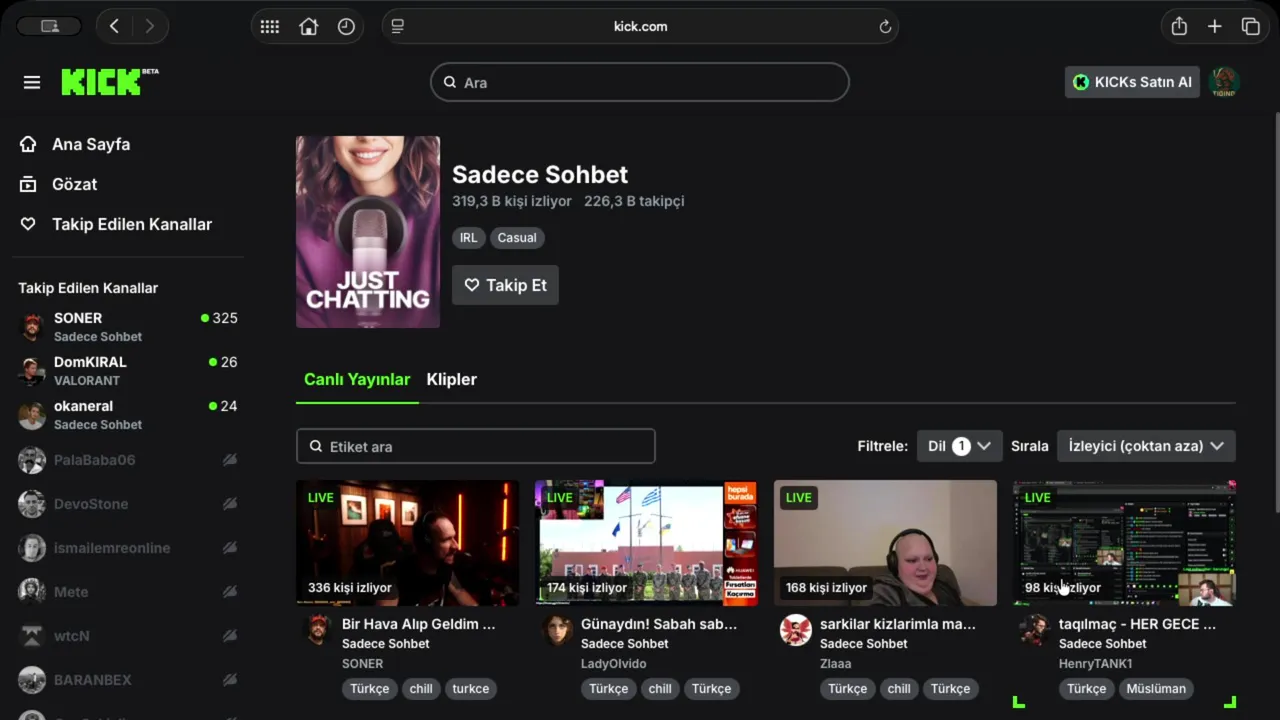Click the offline icon next to PalaBaba06
The image size is (1280, 720).
pyautogui.click(x=230, y=460)
